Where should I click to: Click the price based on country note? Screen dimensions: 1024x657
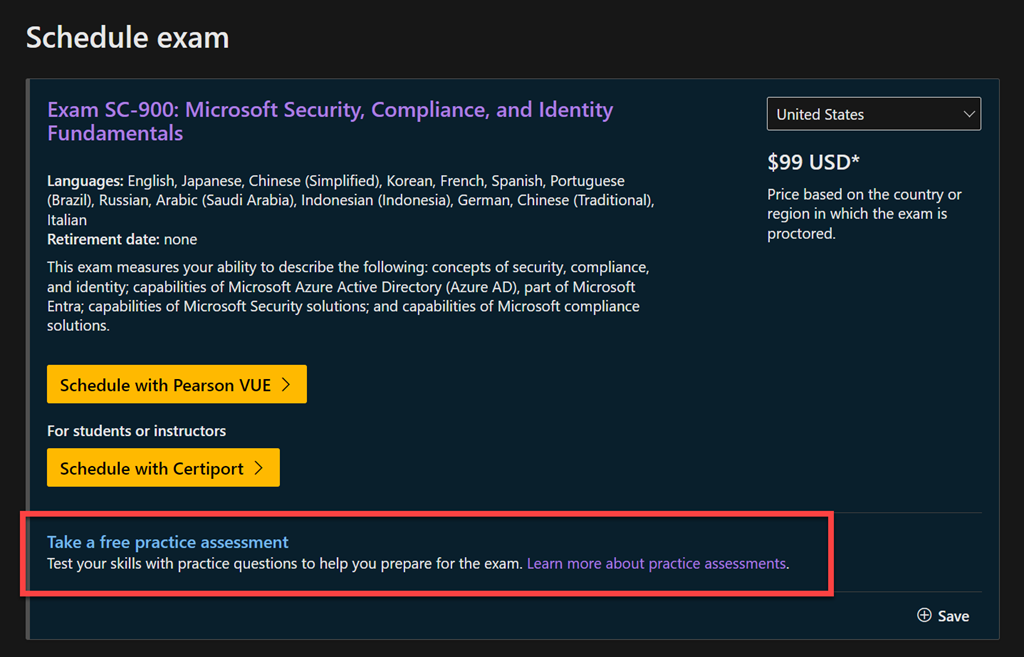pyautogui.click(x=864, y=214)
